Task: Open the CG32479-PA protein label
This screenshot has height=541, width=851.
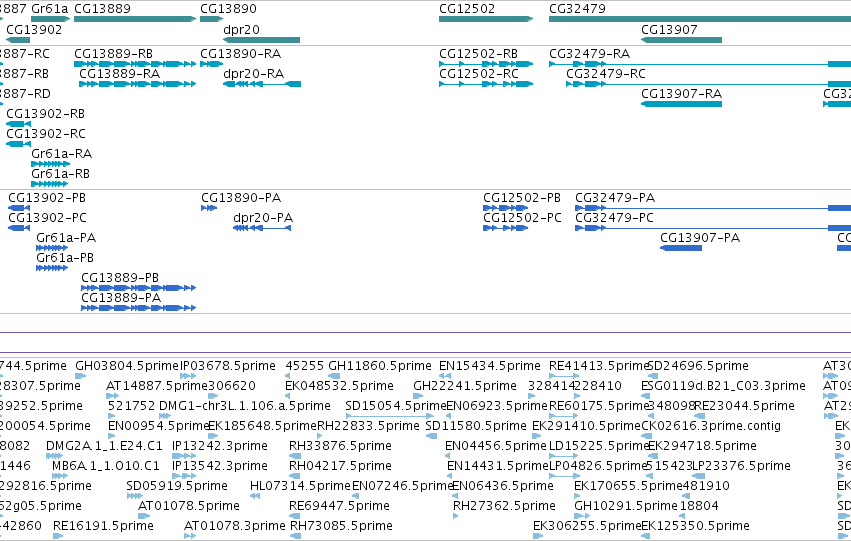Action: (615, 198)
